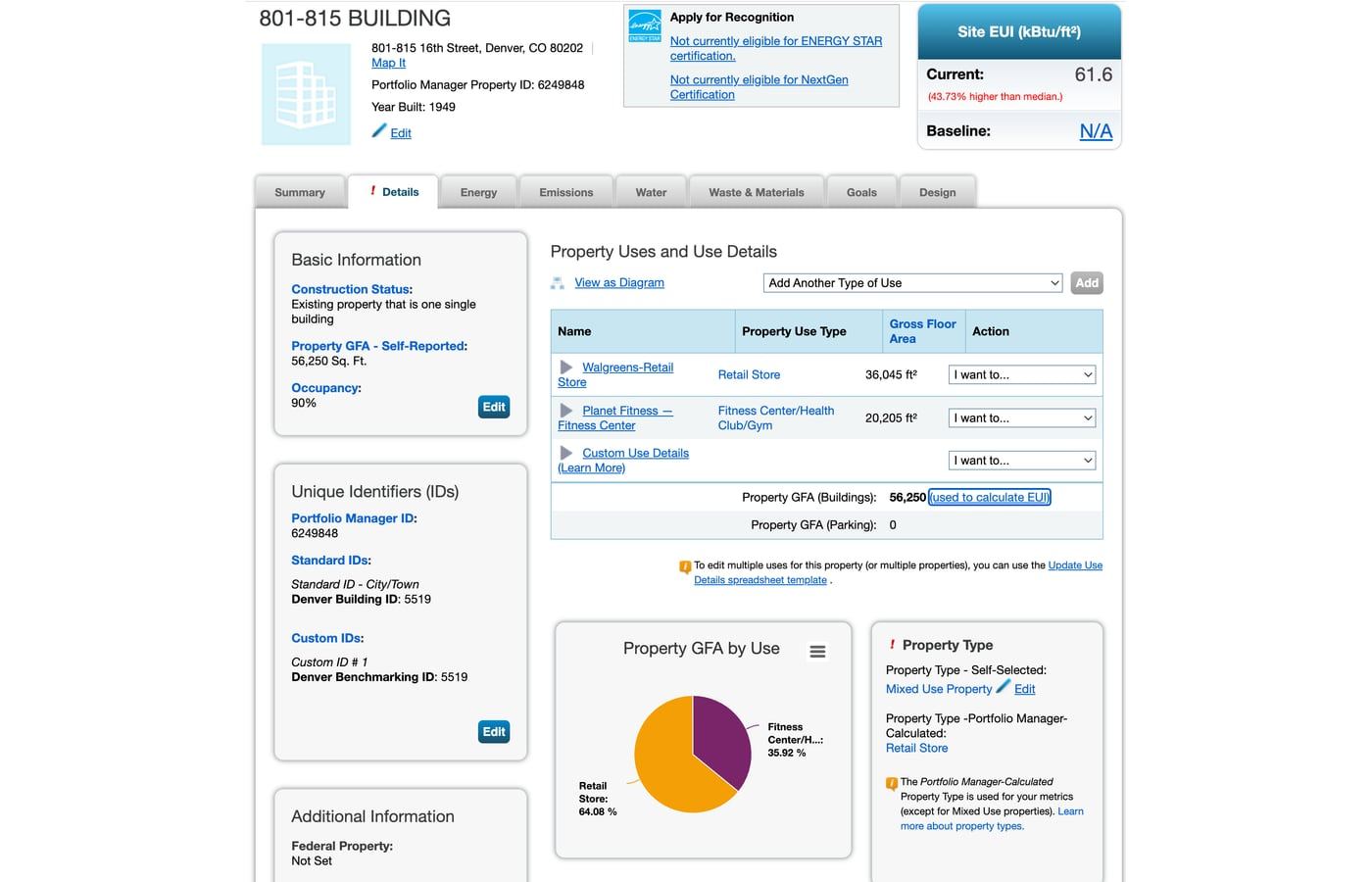Screen dimensions: 1372x882
Task: Select the Details tab
Action: (x=394, y=192)
